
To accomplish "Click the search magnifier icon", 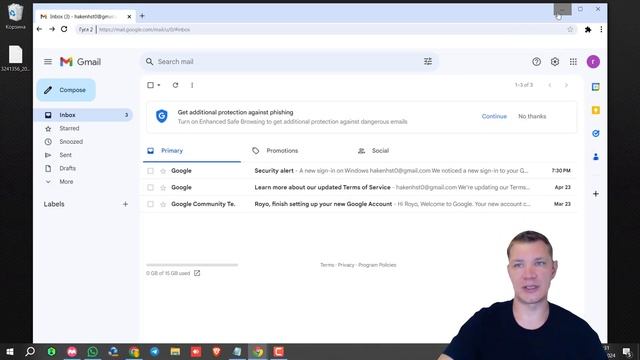I will pos(149,62).
